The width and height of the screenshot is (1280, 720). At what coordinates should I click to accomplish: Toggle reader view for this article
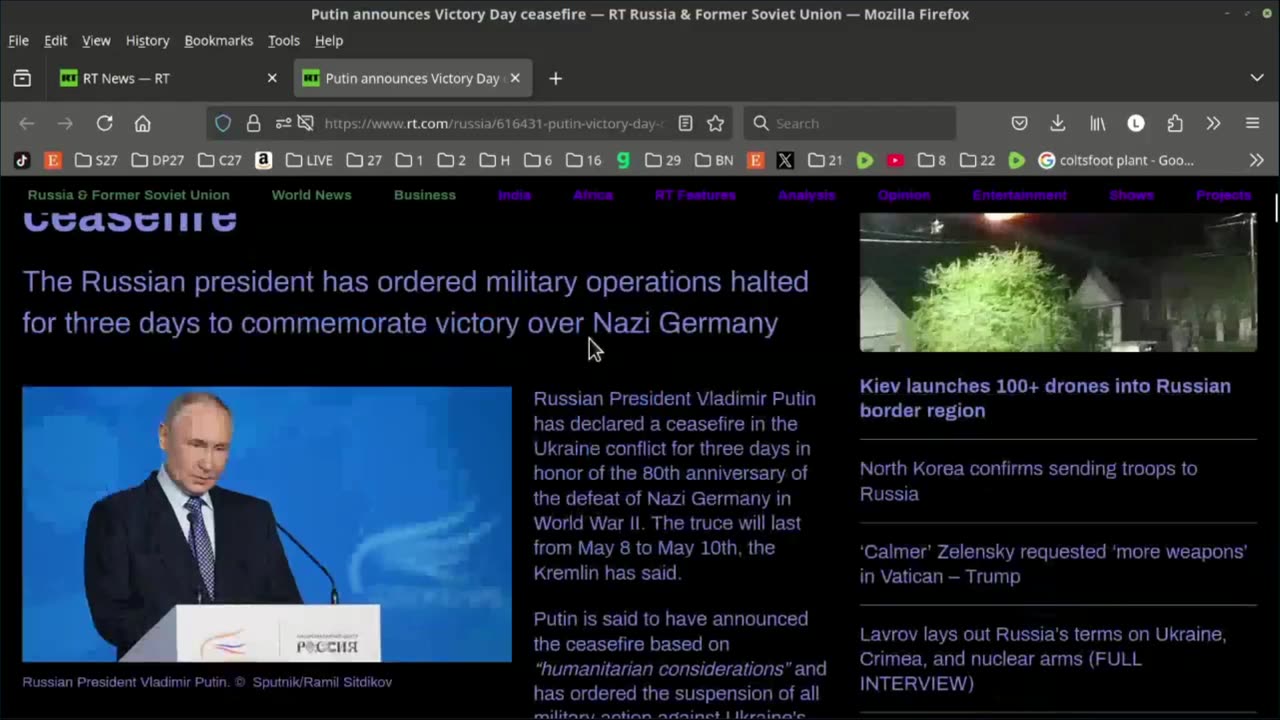click(x=685, y=123)
